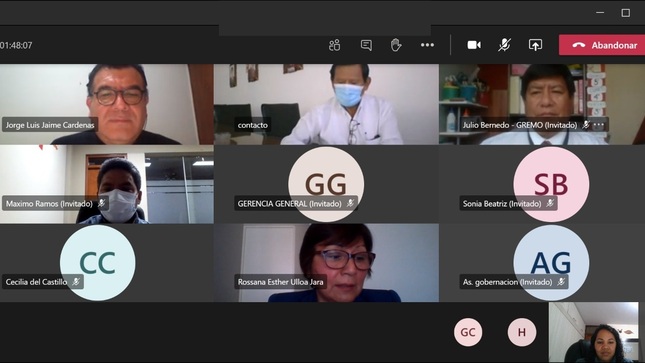Open the self-view video thumbnail
This screenshot has height=363, width=645.
[594, 333]
